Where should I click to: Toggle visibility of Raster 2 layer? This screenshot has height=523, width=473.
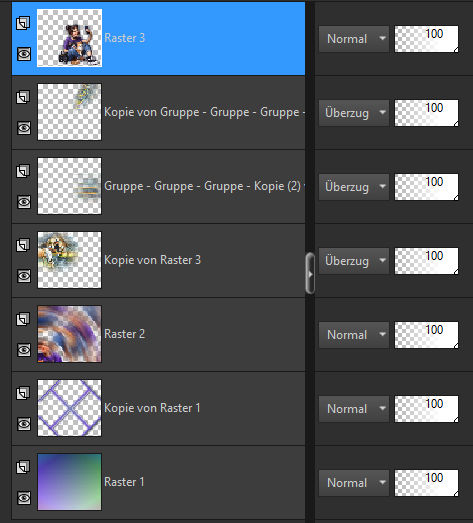(x=24, y=350)
